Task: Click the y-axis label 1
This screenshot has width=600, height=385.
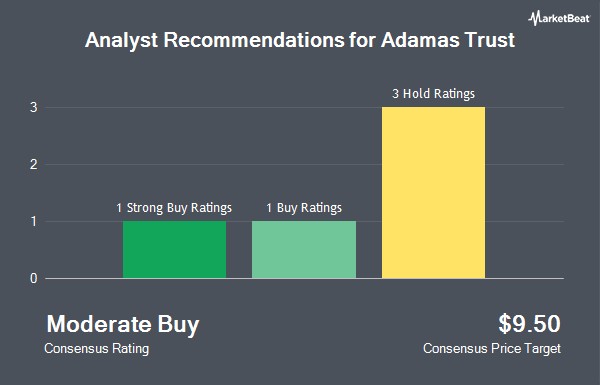Action: coord(34,222)
